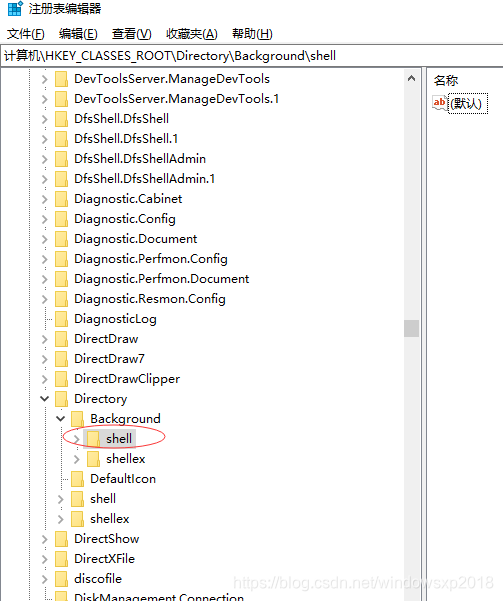503x601 pixels.
Task: Click the ab string value icon for (默认)
Action: click(x=439, y=103)
